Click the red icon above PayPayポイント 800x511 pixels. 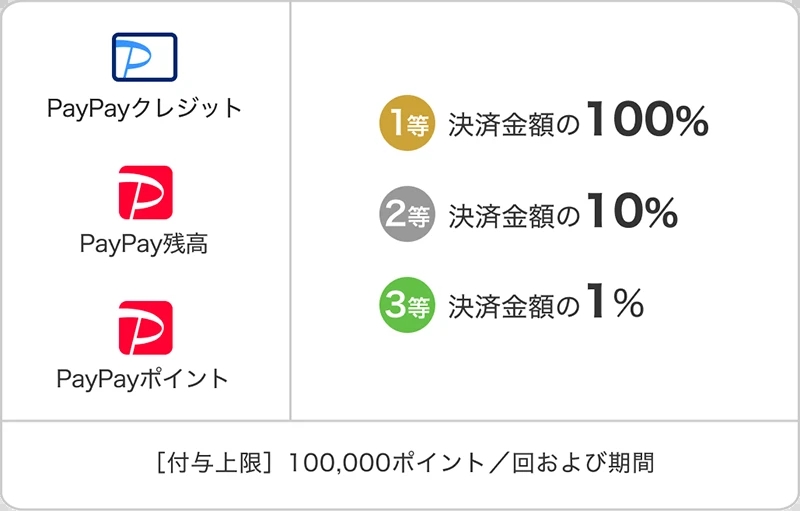[x=145, y=328]
